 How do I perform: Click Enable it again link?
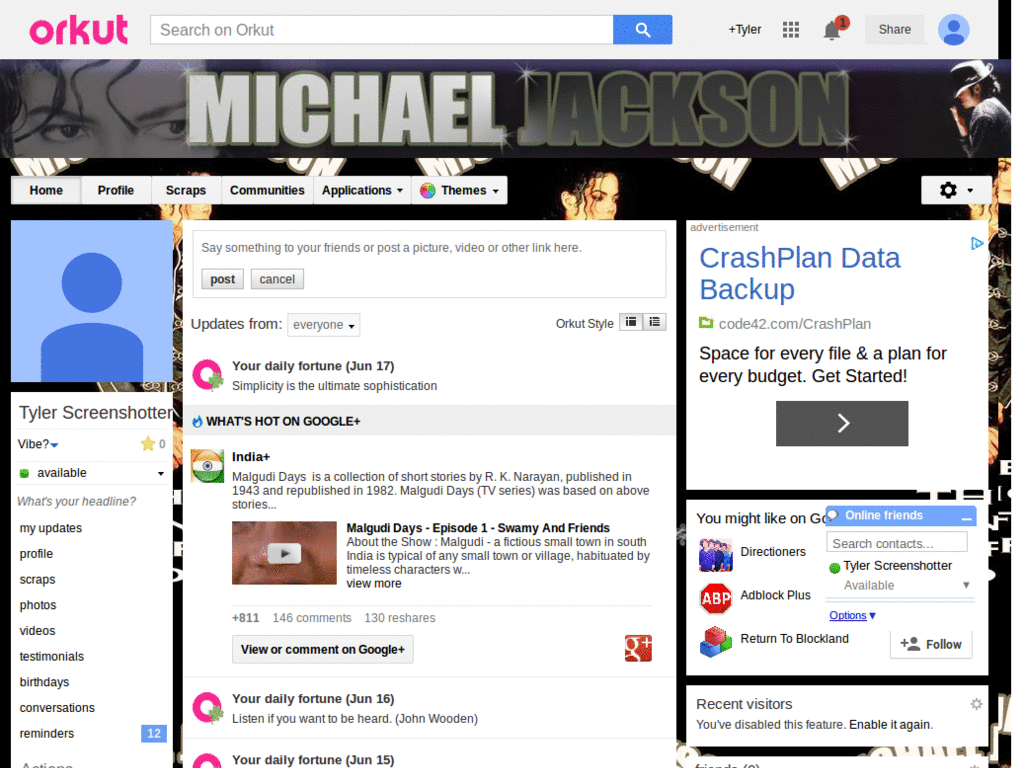[x=891, y=724]
